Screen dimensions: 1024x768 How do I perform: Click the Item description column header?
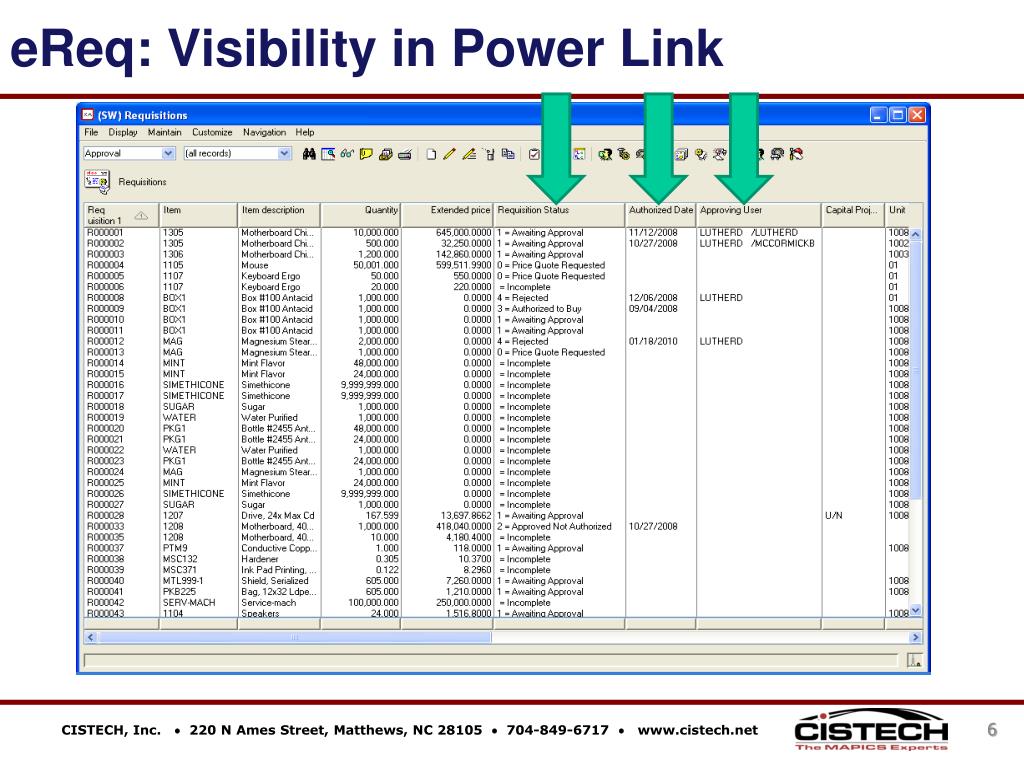(279, 215)
